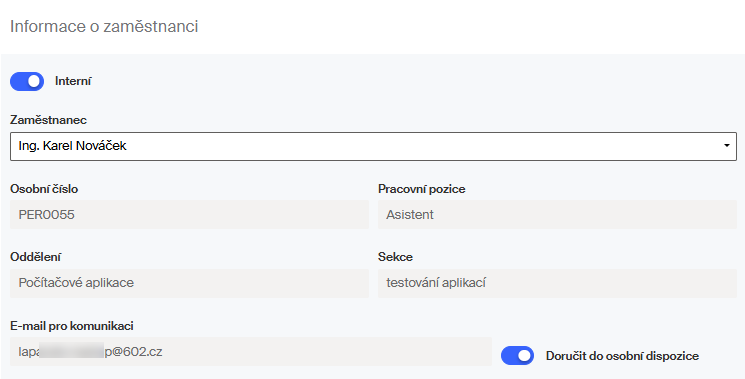
Task: Open the Zaměstnanec combo box showing Ing. Karel Nováček
Action: pyautogui.click(x=373, y=146)
